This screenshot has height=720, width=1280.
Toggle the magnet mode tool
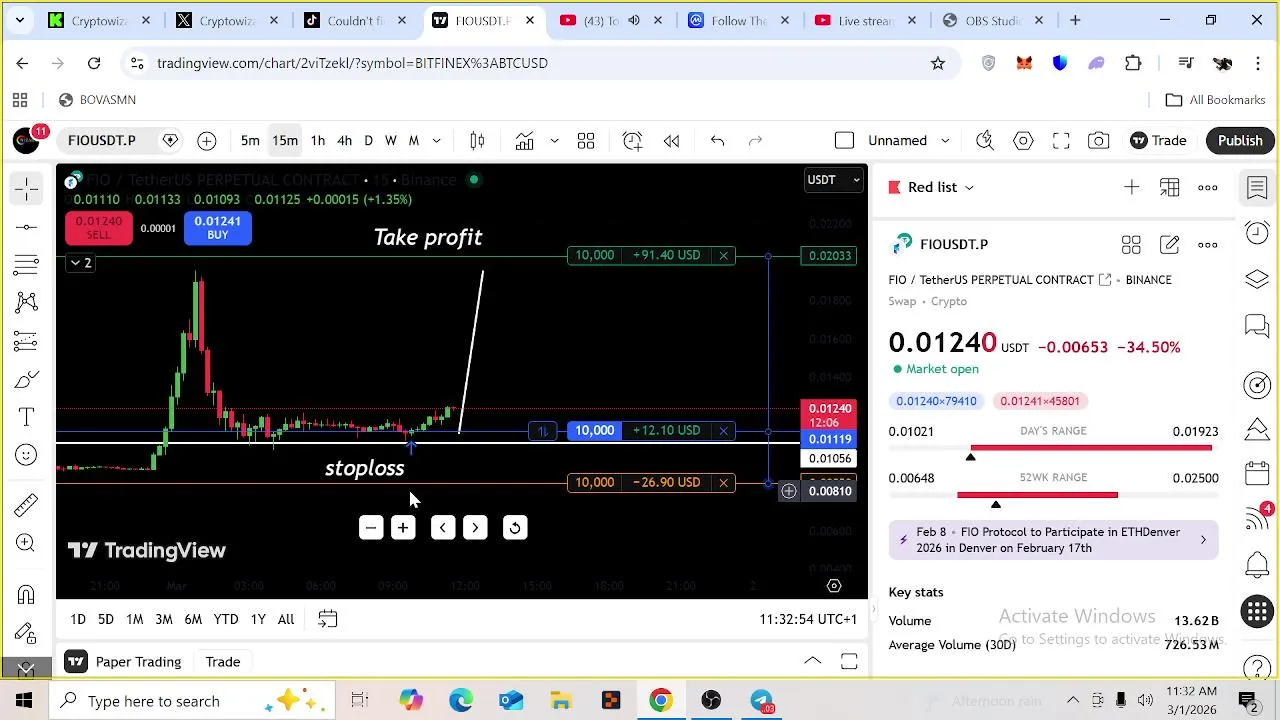coord(27,595)
